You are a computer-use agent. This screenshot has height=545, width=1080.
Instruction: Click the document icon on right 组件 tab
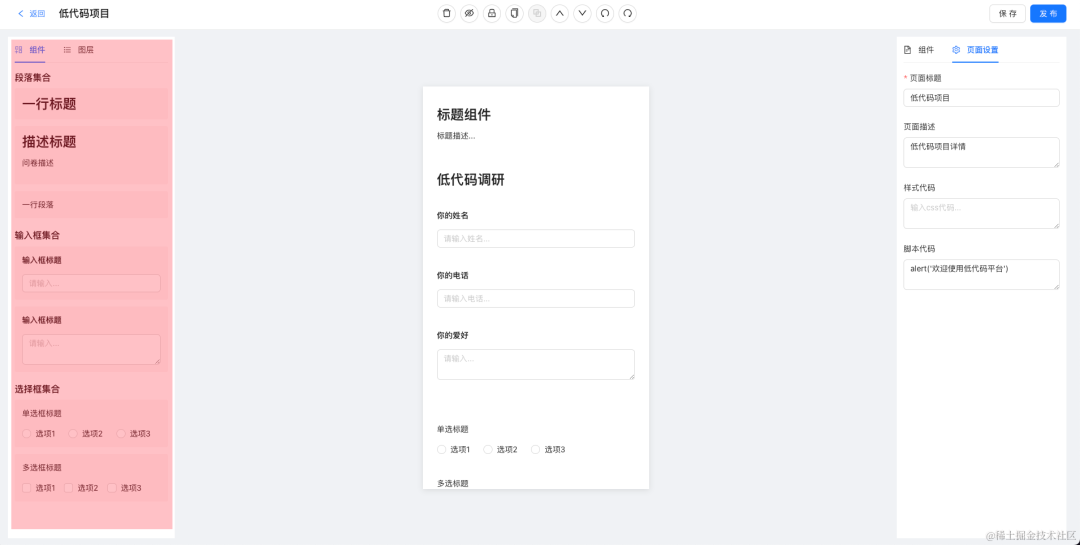pos(908,50)
